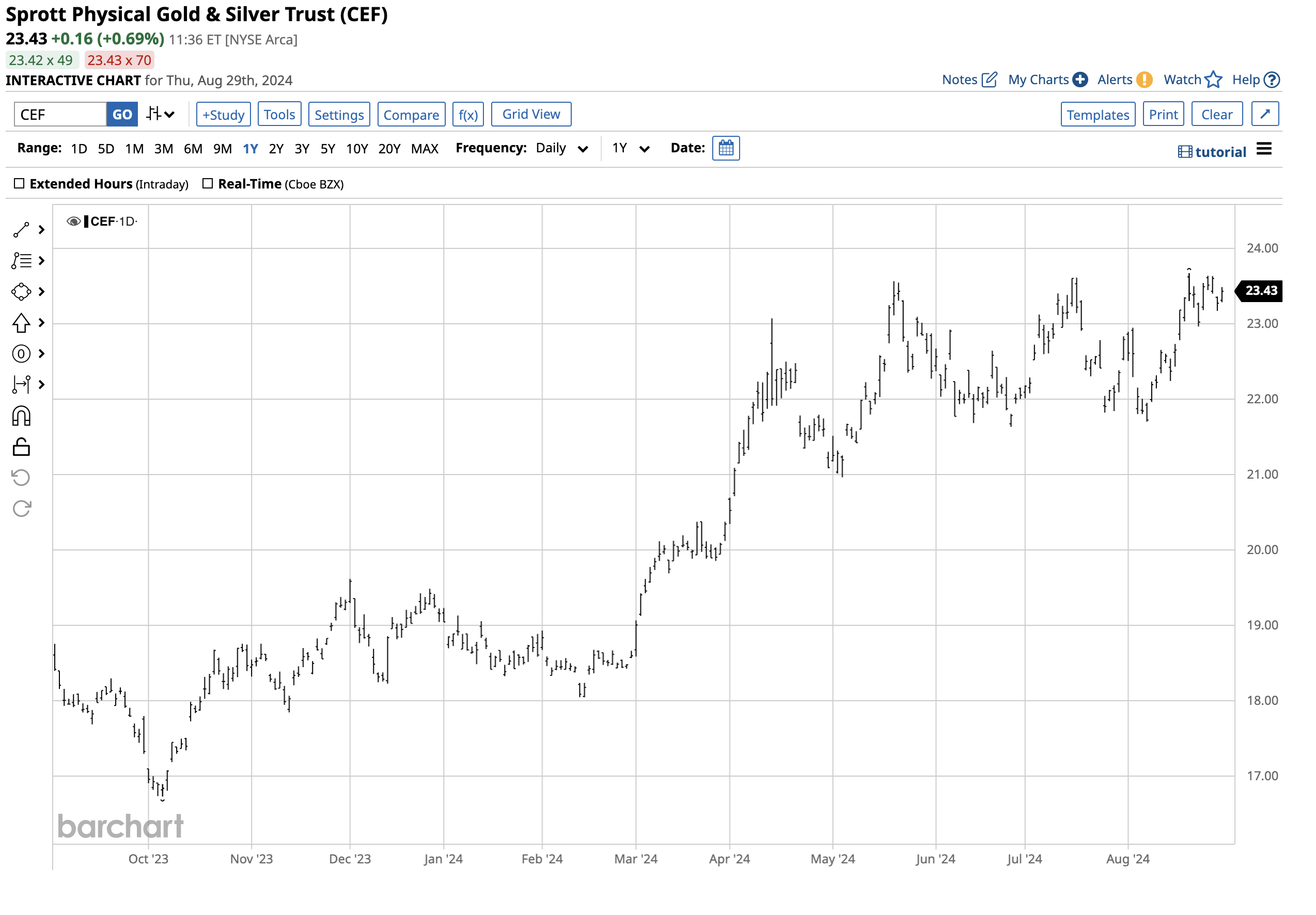
Task: Select the up arrow shape tool
Action: click(x=21, y=323)
